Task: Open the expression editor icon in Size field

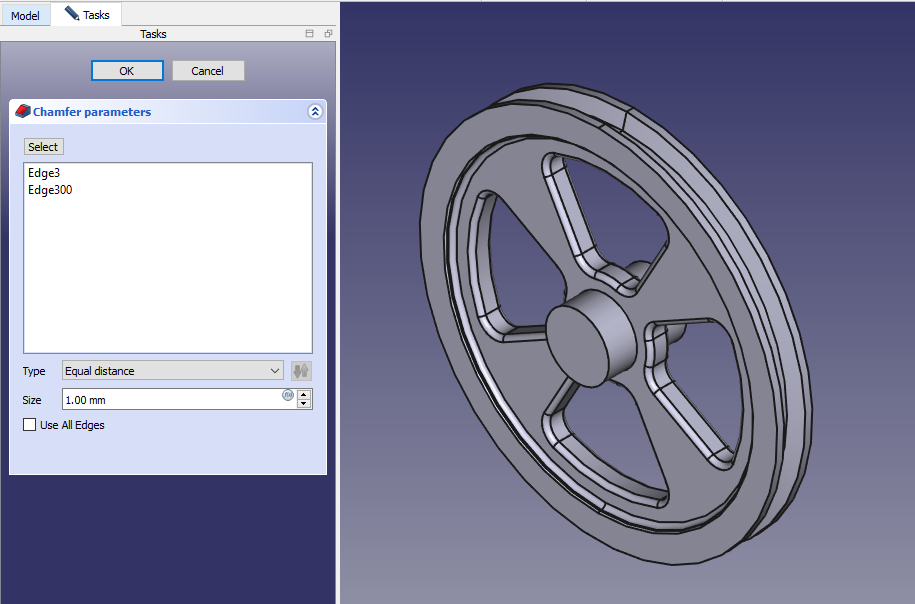Action: click(x=288, y=396)
